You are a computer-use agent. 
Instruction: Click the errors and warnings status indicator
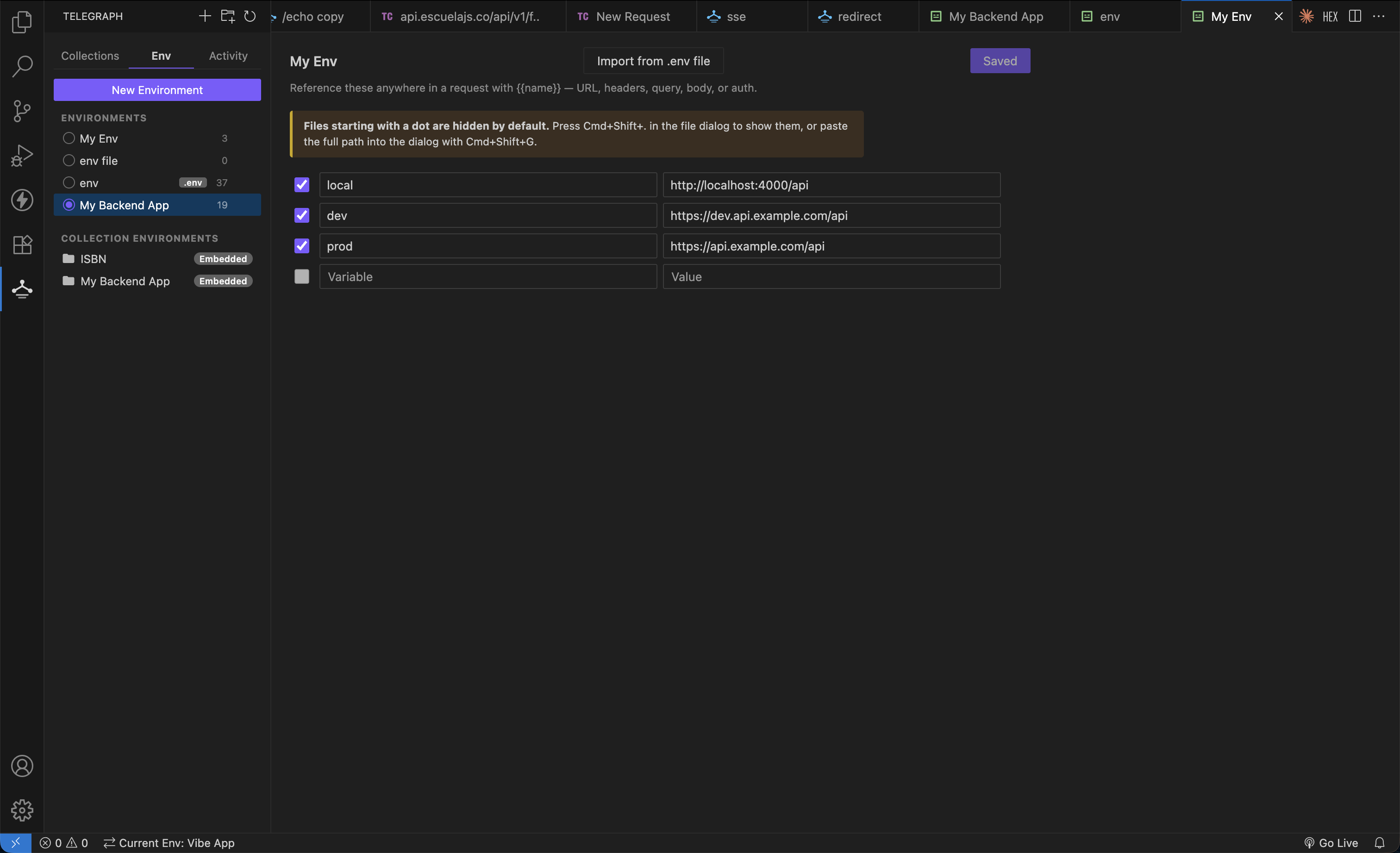point(63,842)
